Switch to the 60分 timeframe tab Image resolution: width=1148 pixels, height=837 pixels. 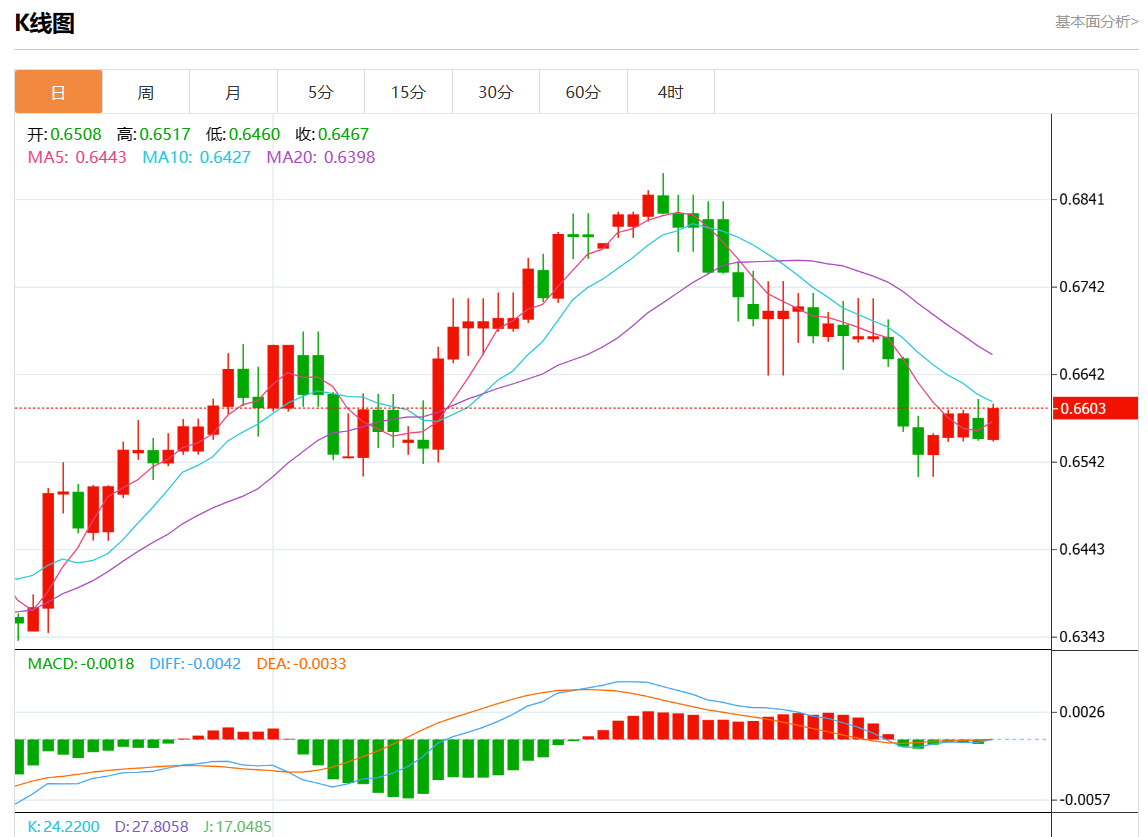point(583,92)
